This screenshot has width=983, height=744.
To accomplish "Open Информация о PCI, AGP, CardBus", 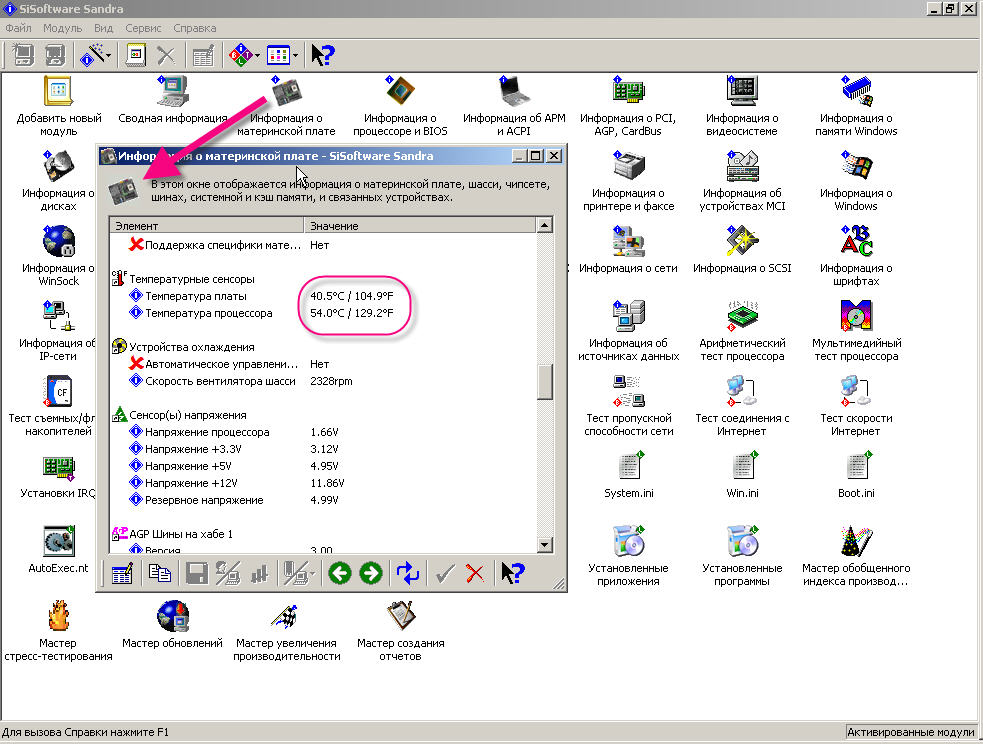I will click(x=628, y=105).
